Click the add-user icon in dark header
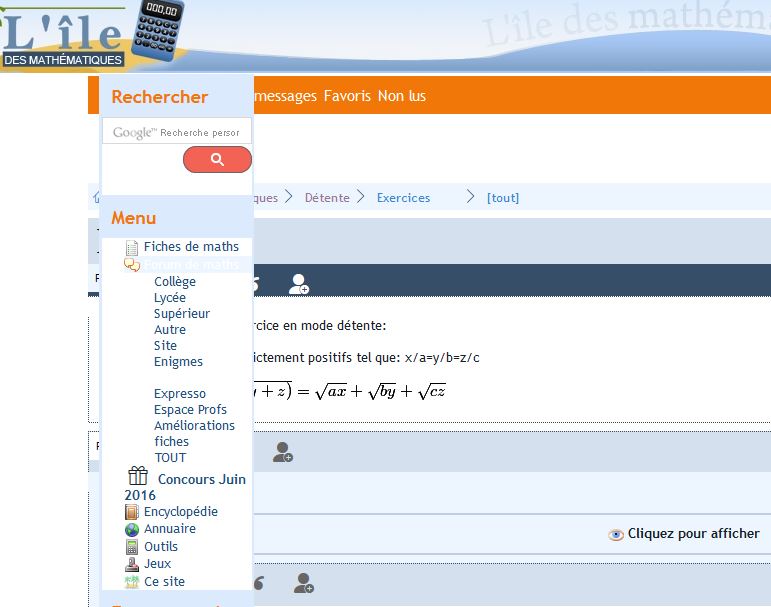Viewport: 771px width, 607px height. point(298,285)
